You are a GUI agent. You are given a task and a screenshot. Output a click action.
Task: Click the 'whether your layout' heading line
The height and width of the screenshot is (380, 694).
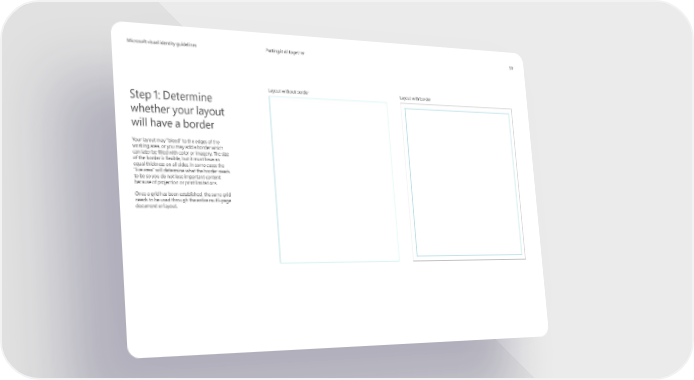(177, 110)
